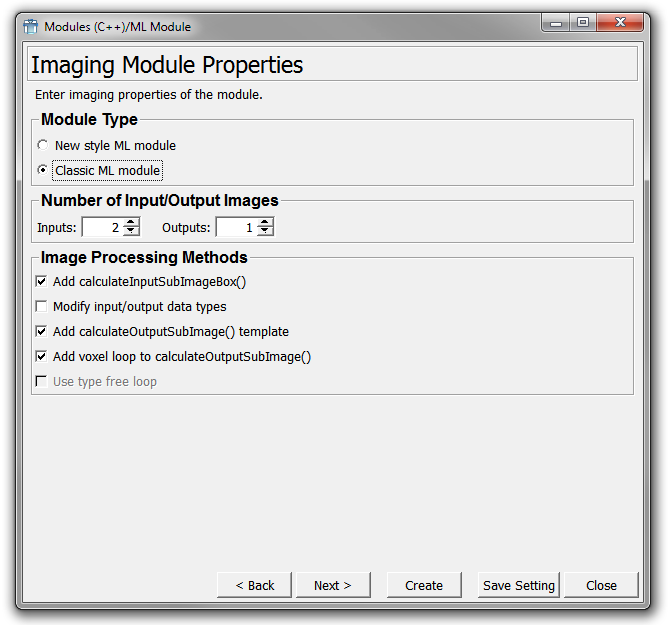Viewport: 669px width, 625px height.
Task: Maximize the ML Module wizard window
Action: (x=583, y=23)
